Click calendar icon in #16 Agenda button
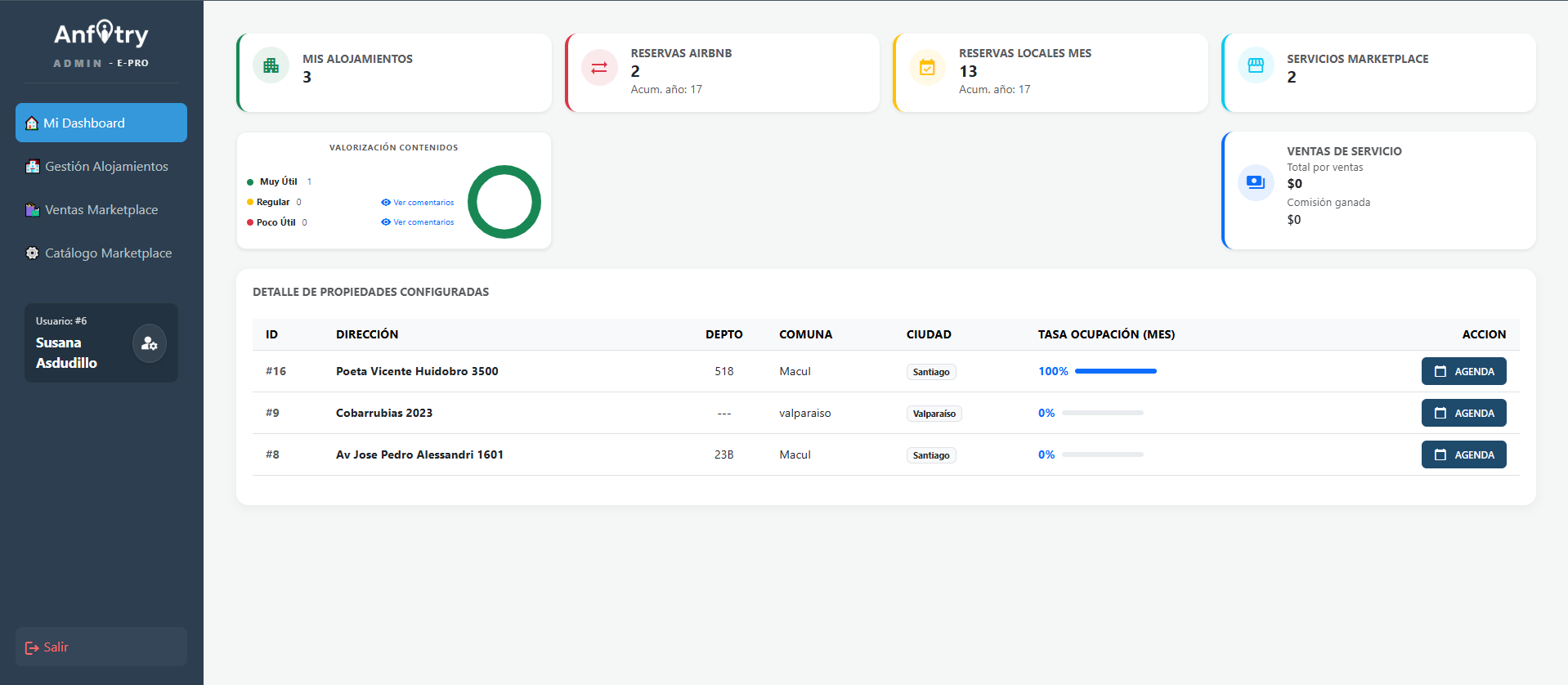1568x685 pixels. [1440, 371]
